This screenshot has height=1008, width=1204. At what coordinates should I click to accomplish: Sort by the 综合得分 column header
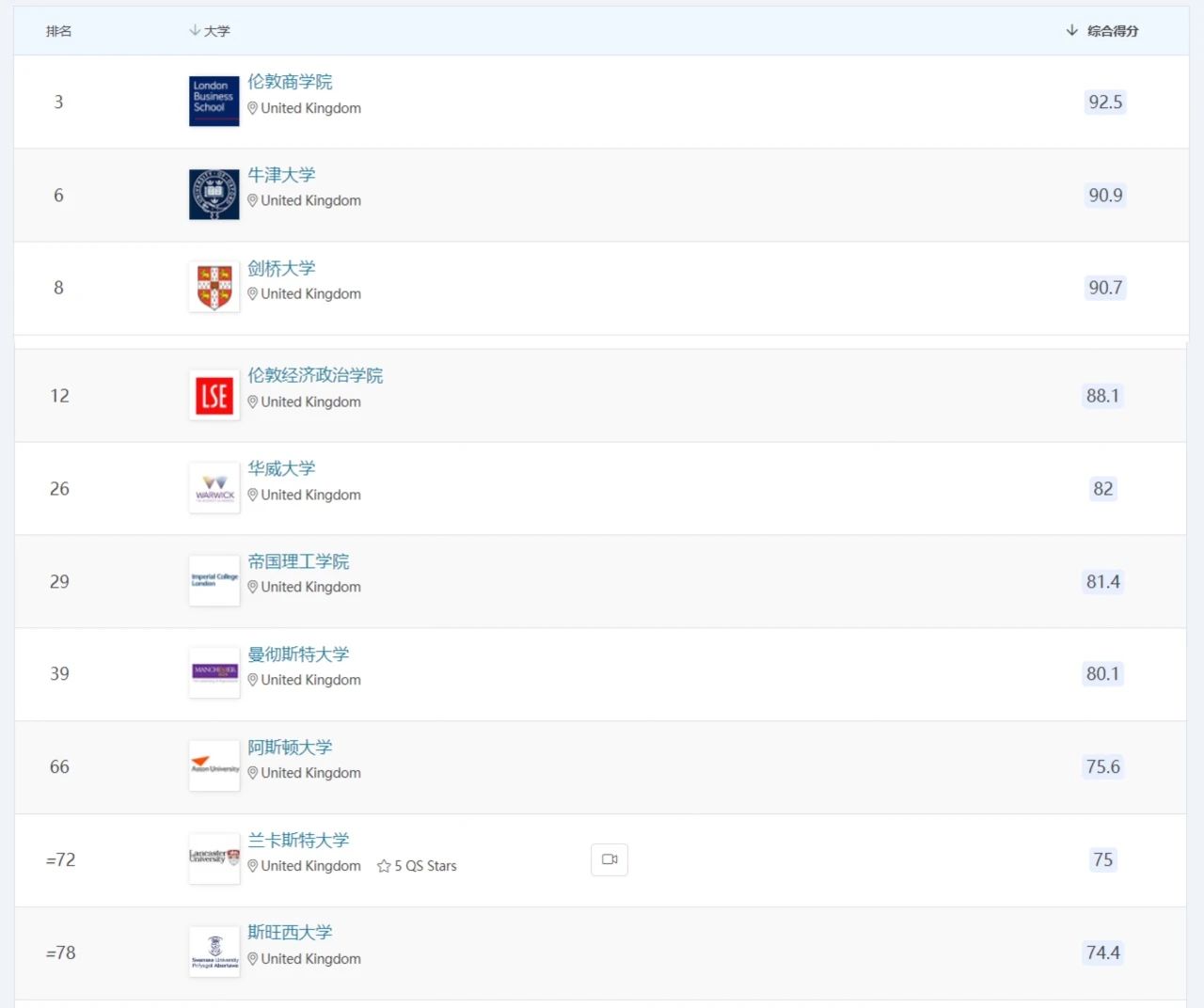point(1102,31)
